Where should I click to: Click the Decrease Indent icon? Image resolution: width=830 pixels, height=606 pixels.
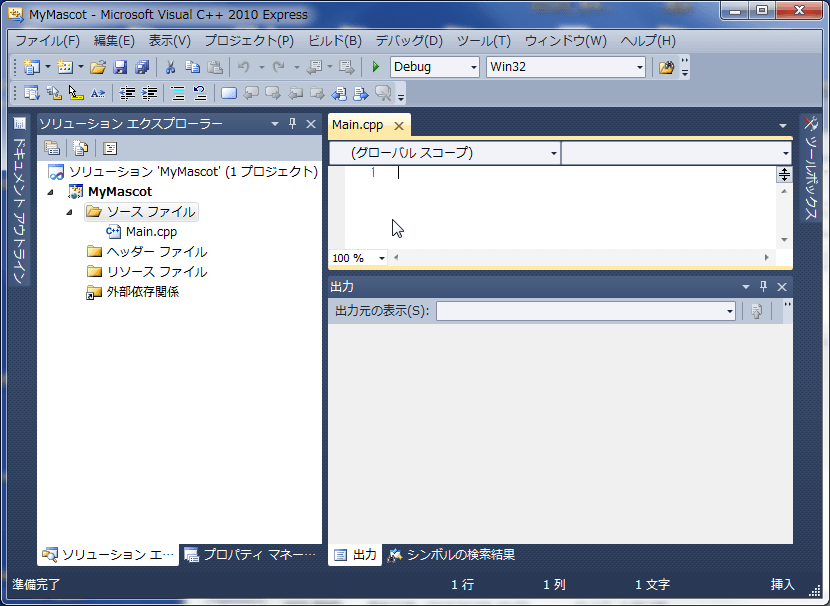pos(127,94)
